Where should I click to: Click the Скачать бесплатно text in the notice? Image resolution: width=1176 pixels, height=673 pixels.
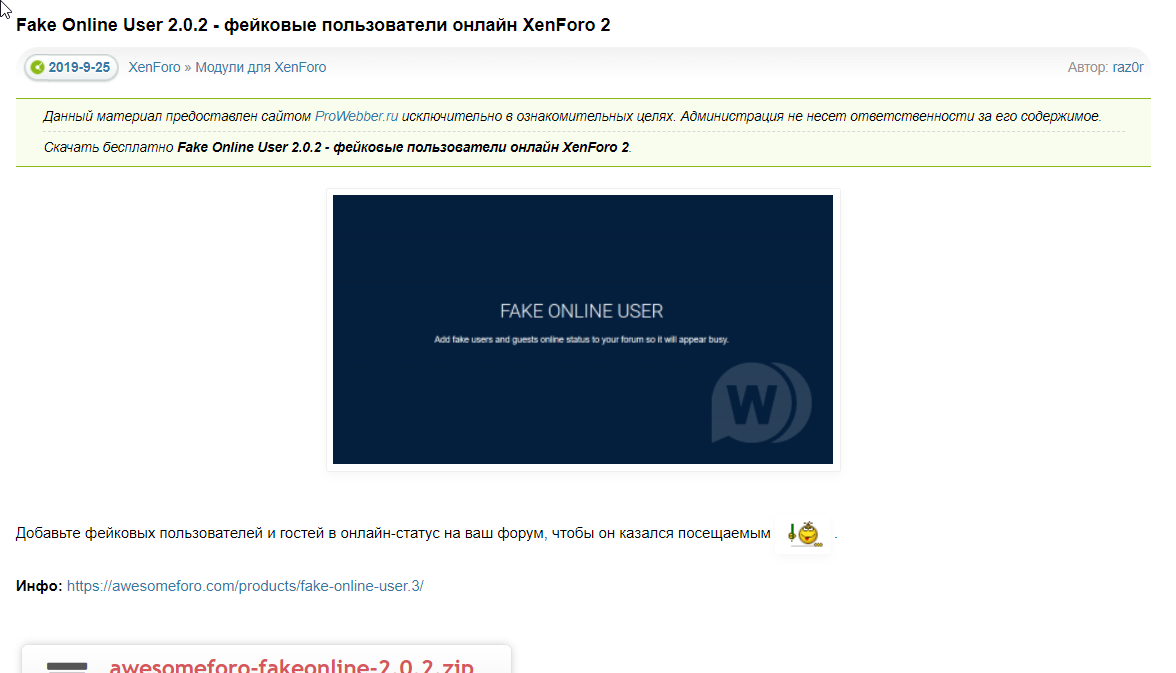point(109,147)
